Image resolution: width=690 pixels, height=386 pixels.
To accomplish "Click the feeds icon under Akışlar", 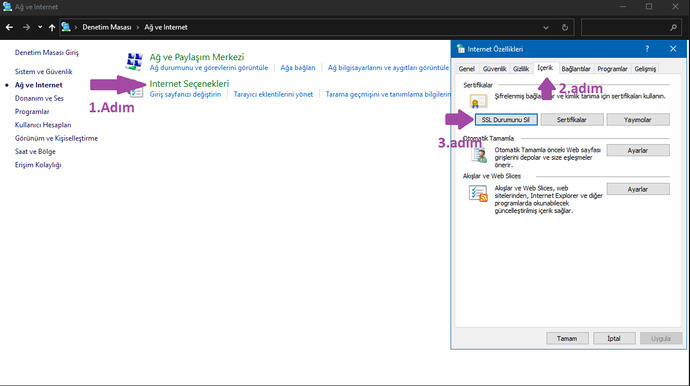I will click(x=478, y=194).
